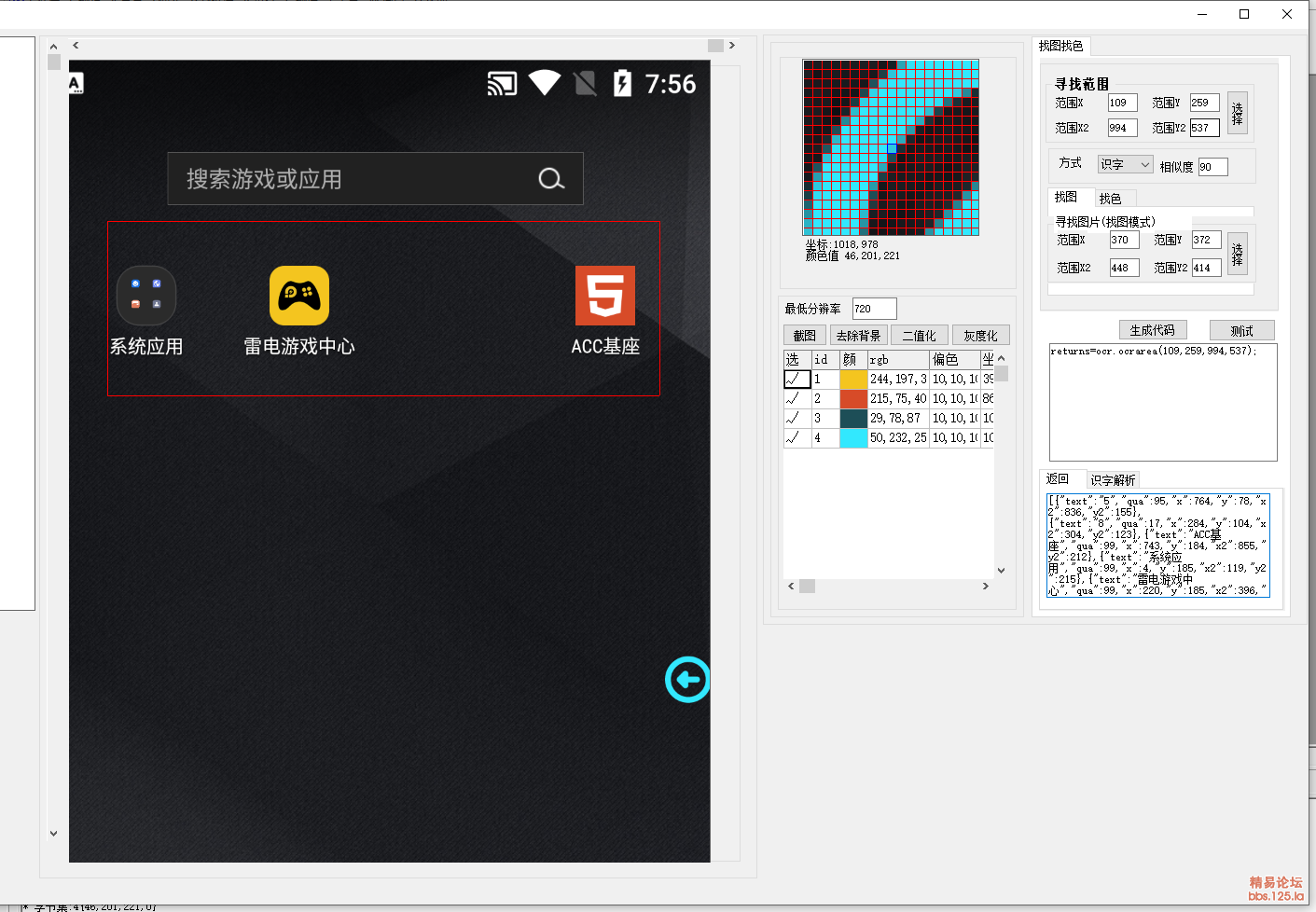1316x912 pixels.
Task: Uncheck the color row 2 checkbox
Action: click(797, 399)
